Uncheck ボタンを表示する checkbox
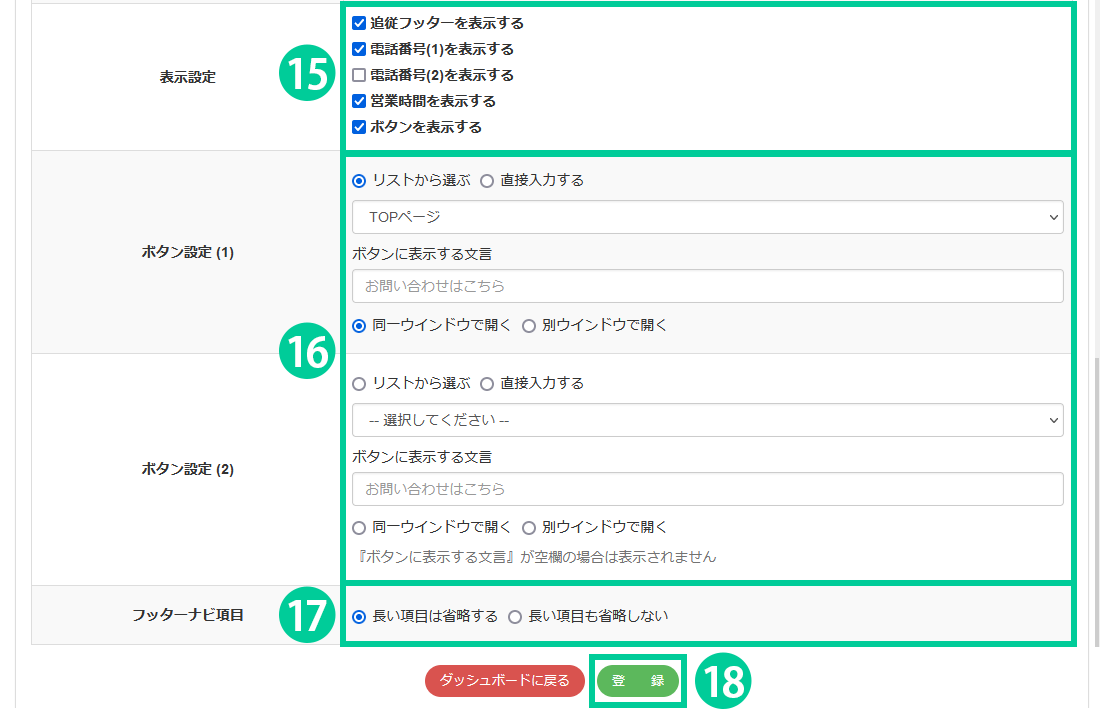 [x=359, y=127]
